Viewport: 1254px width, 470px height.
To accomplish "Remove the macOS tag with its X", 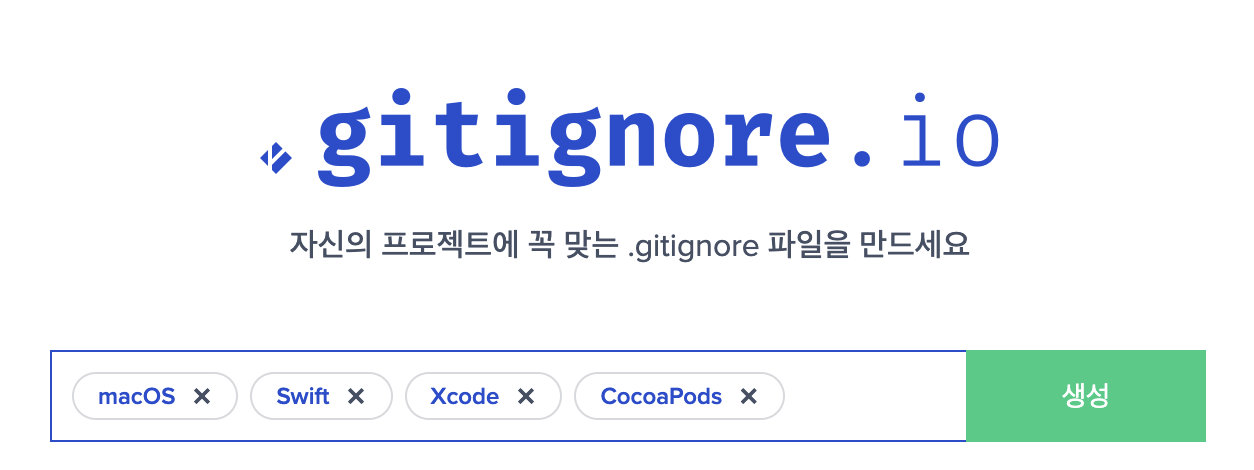I will coord(202,397).
